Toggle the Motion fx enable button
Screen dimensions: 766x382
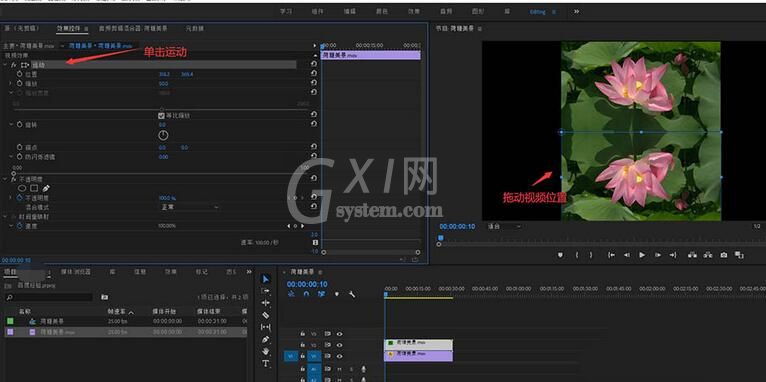(x=14, y=64)
